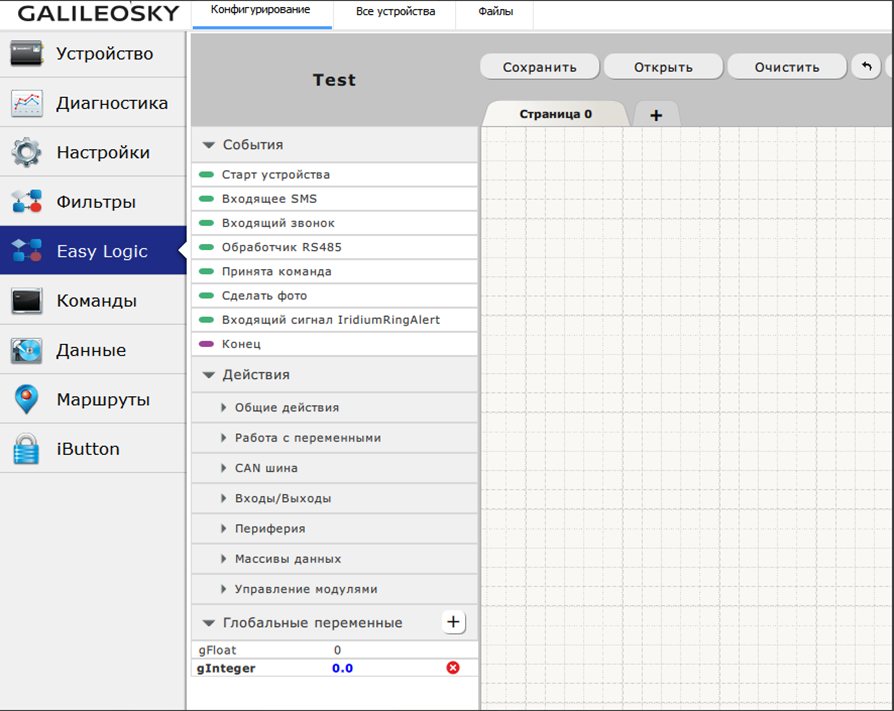Image resolution: width=894 pixels, height=711 pixels.
Task: Open Диагностика chart icon in sidebar
Action: [27, 103]
